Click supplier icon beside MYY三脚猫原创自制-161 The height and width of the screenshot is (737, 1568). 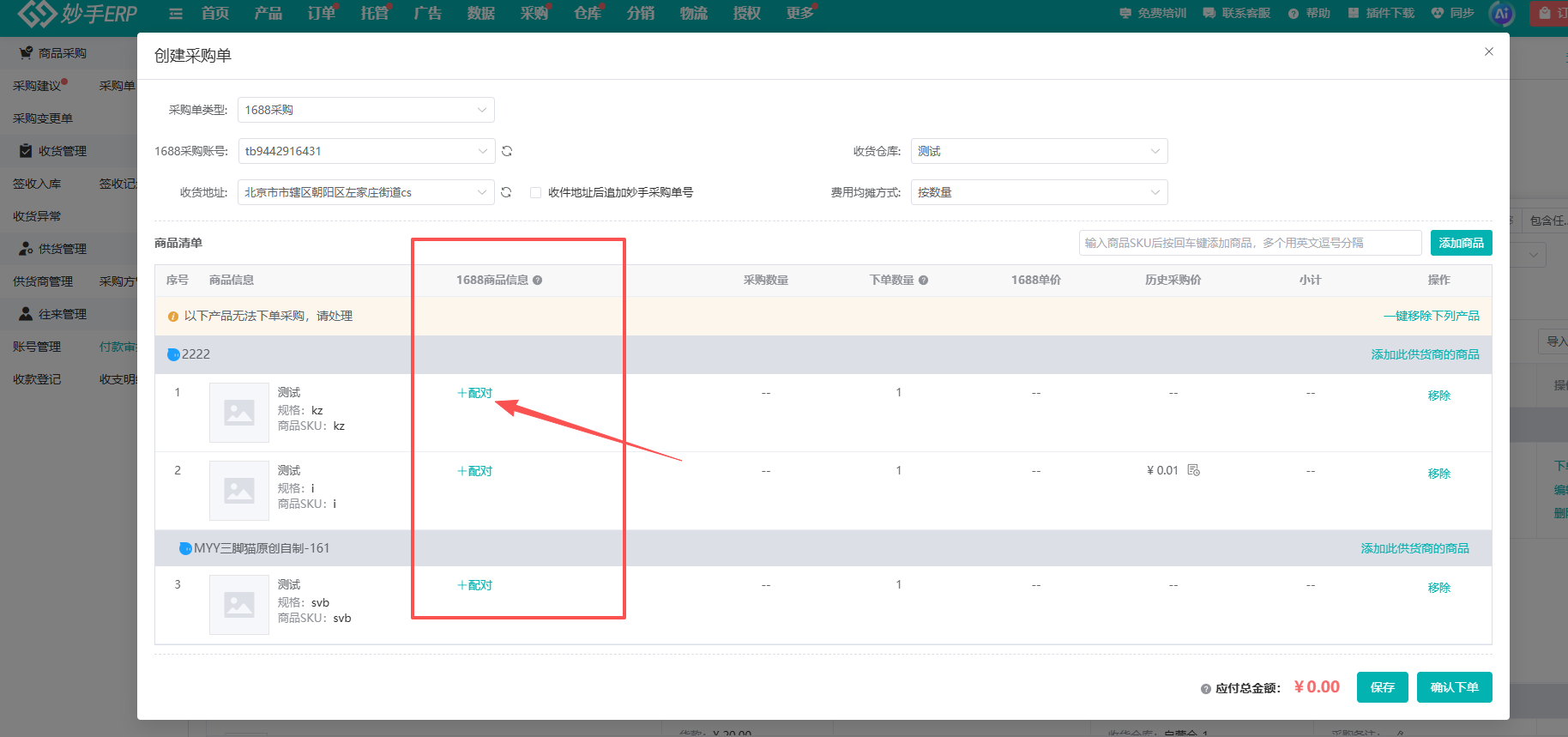(x=185, y=548)
